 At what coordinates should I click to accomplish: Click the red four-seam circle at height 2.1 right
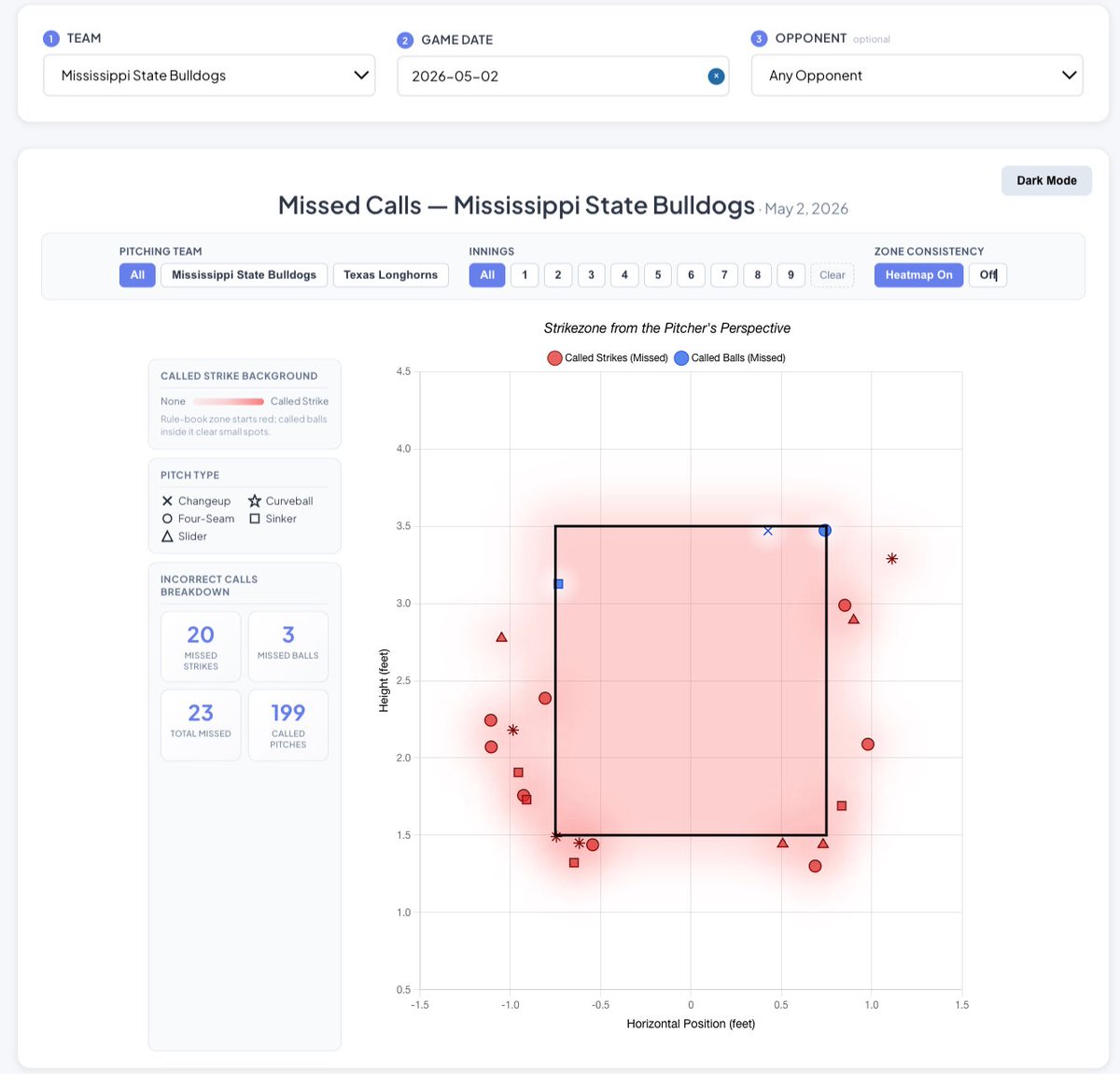(868, 745)
